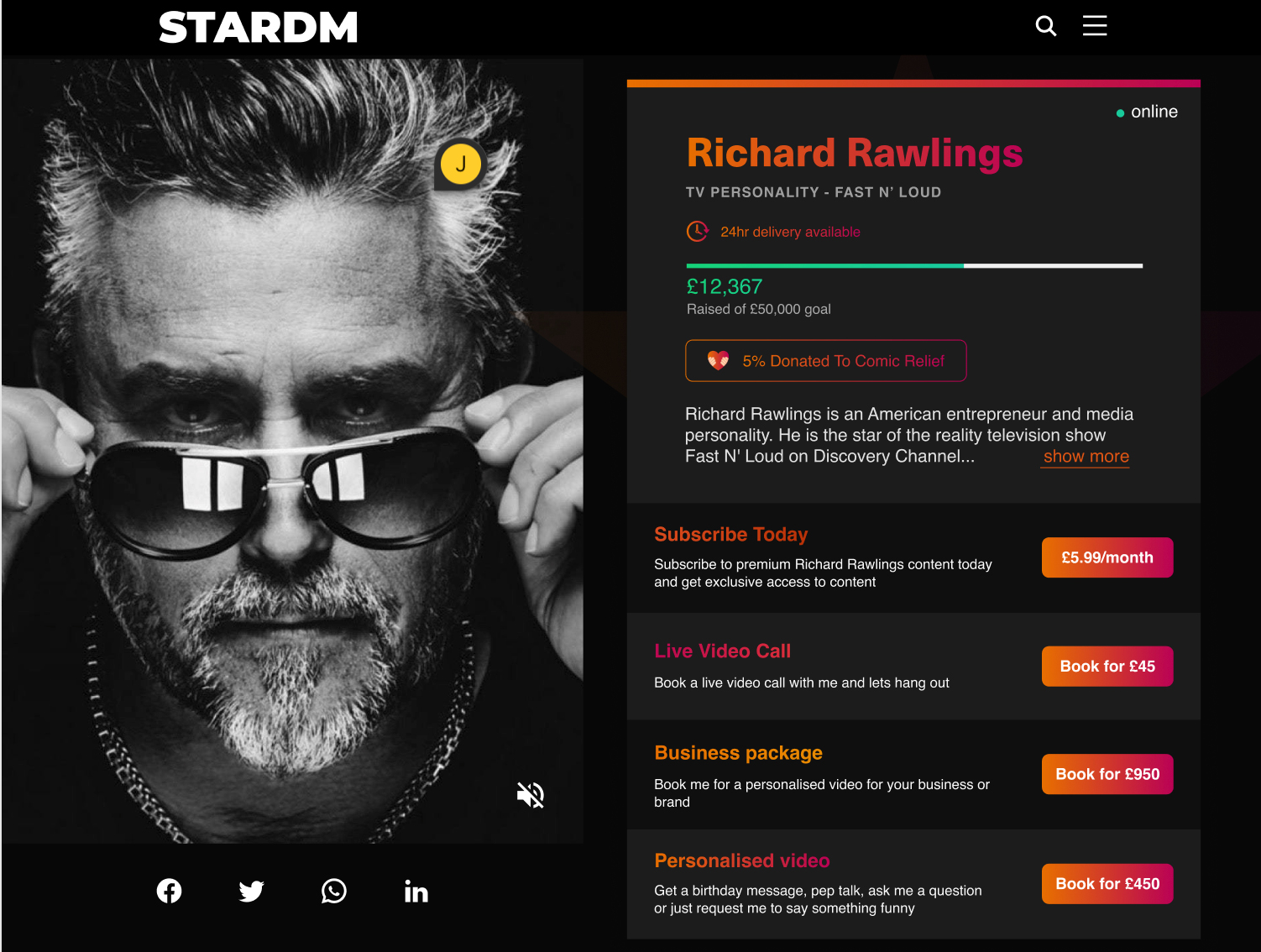Share the profile on LinkedIn

click(416, 891)
